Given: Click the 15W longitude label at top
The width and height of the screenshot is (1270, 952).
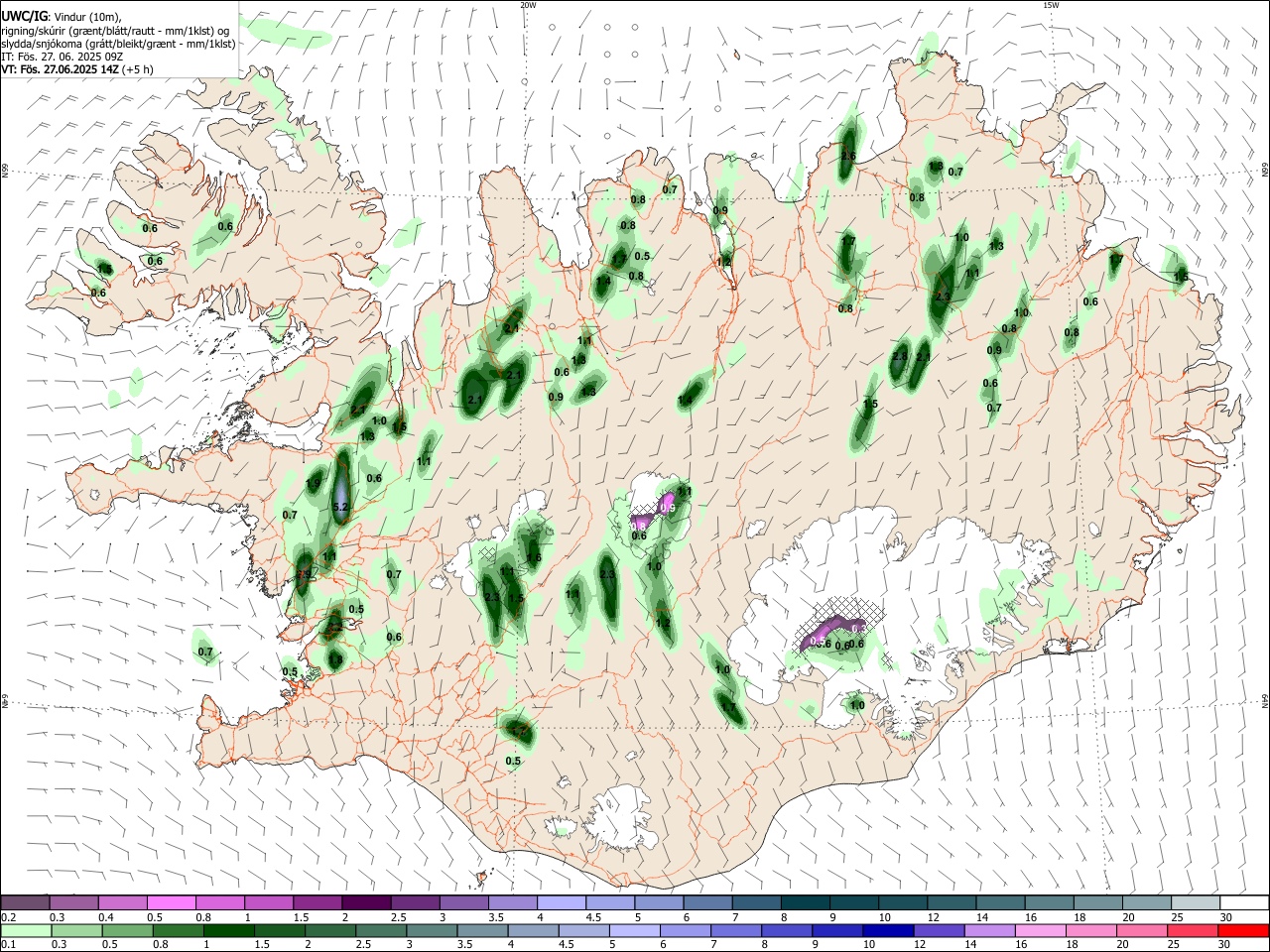Looking at the screenshot, I should point(1051,5).
